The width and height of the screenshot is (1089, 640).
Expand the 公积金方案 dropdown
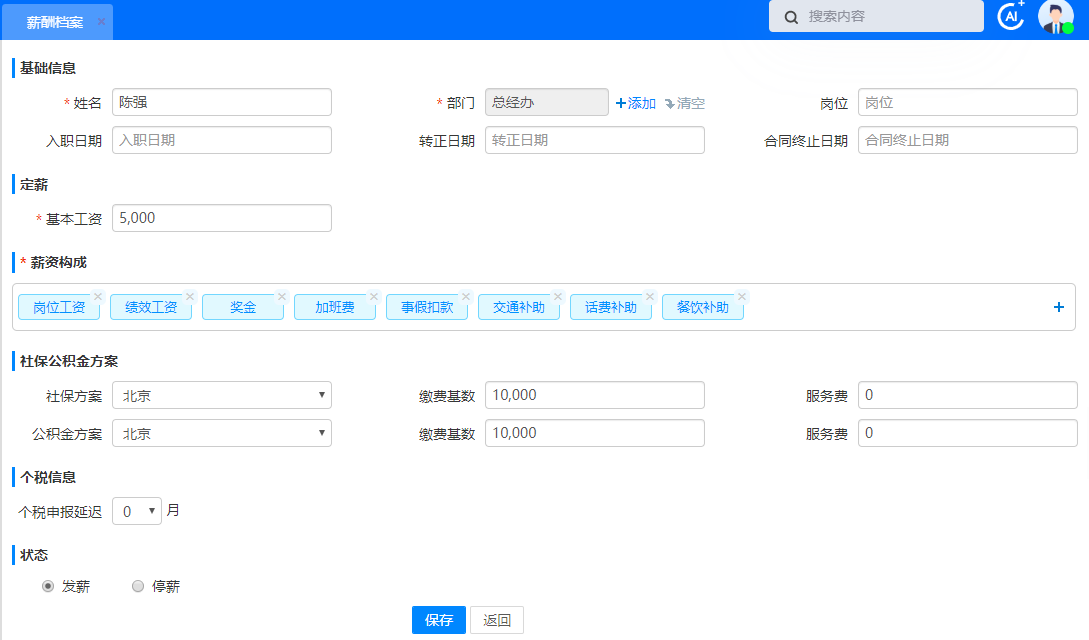(222, 434)
